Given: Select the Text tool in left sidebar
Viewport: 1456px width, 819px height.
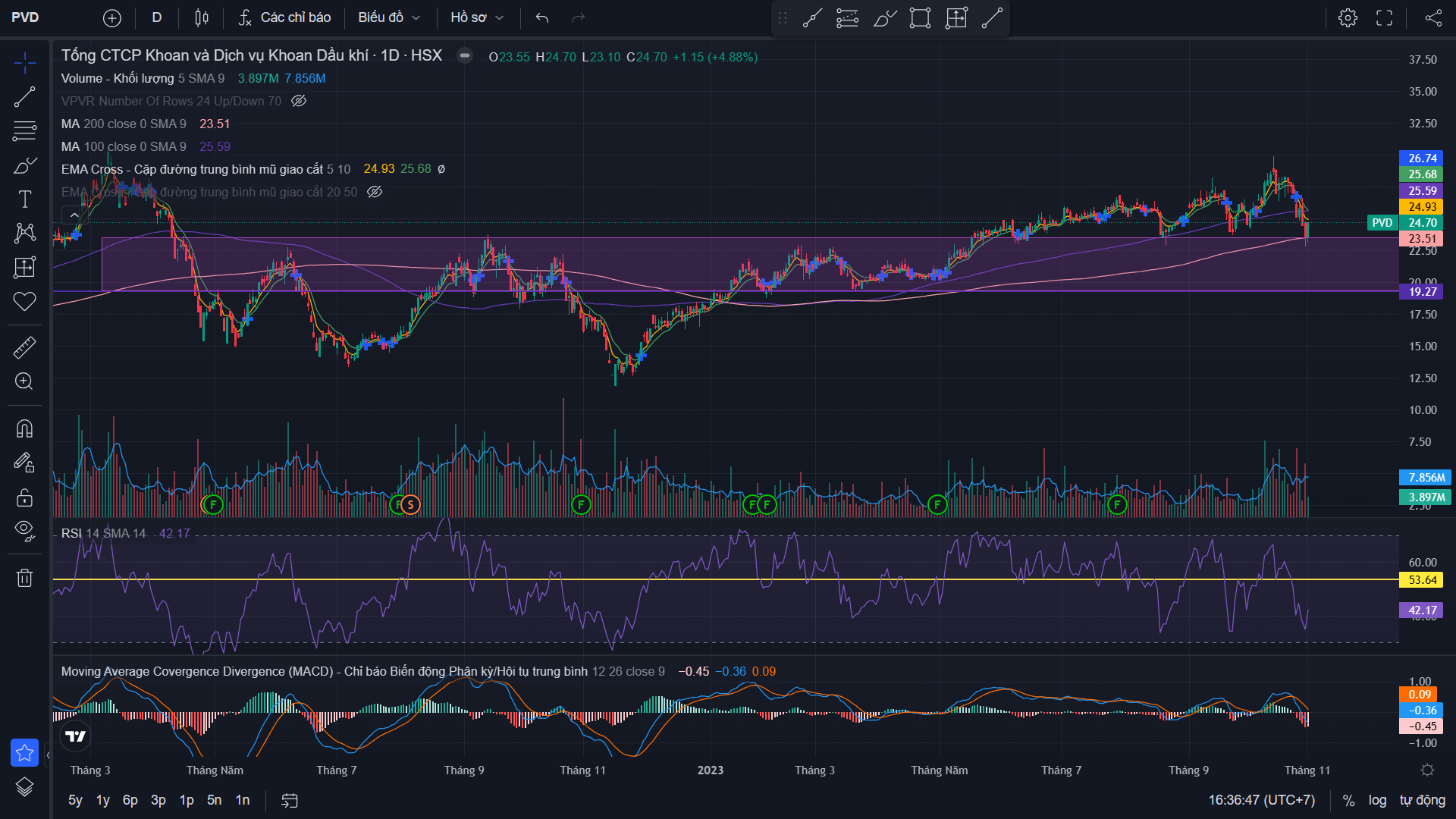Looking at the screenshot, I should (x=24, y=199).
